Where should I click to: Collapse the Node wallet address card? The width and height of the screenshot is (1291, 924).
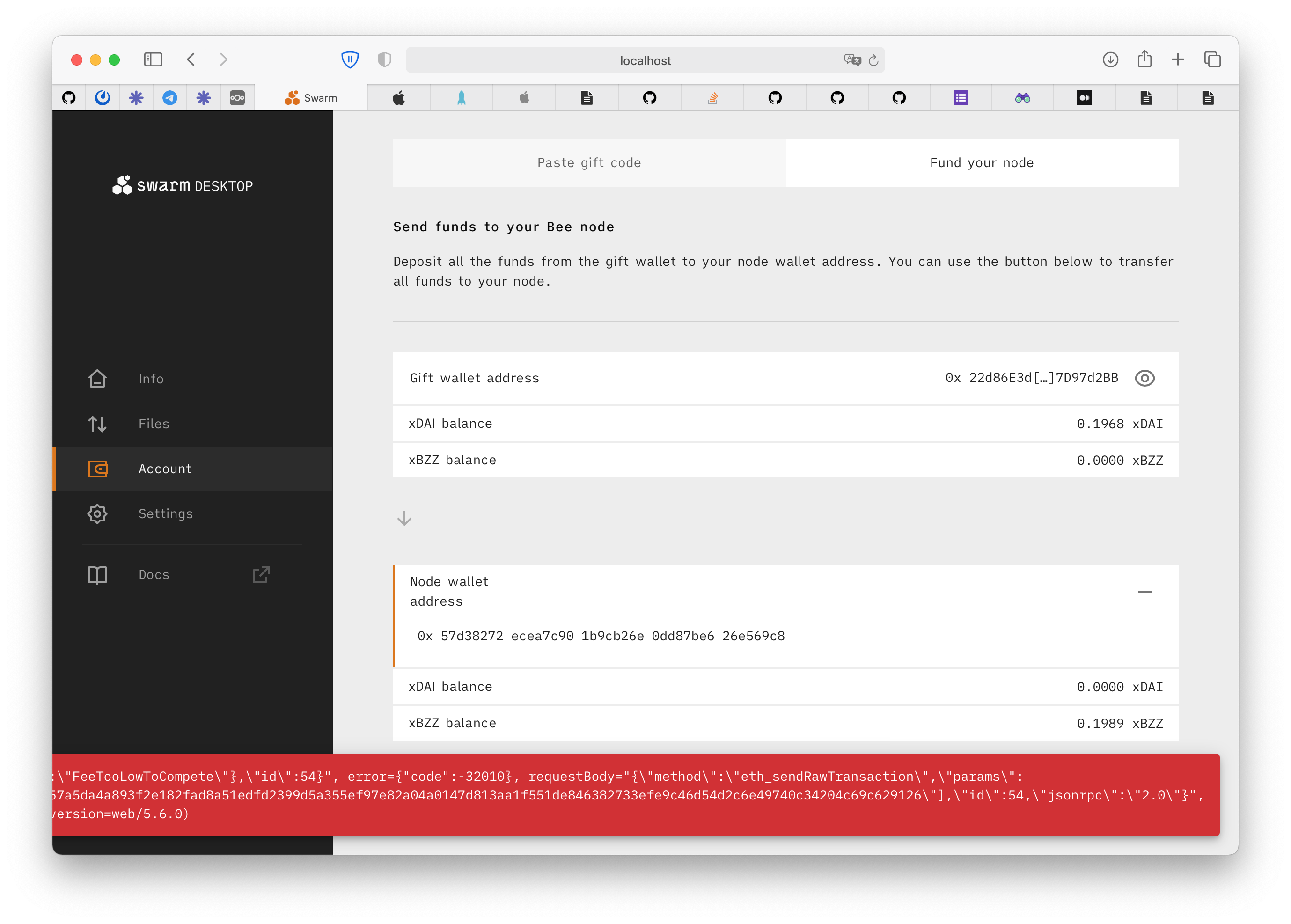tap(1145, 592)
